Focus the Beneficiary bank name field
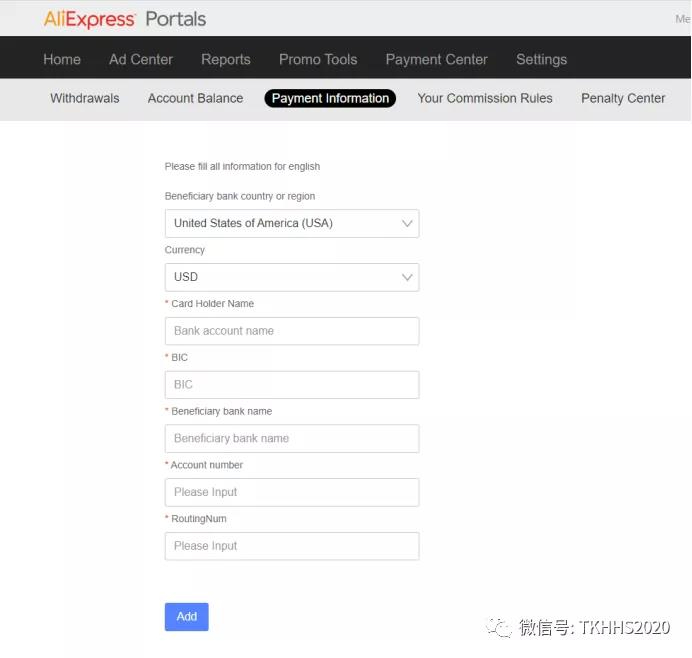The height and width of the screenshot is (658, 692). 292,439
